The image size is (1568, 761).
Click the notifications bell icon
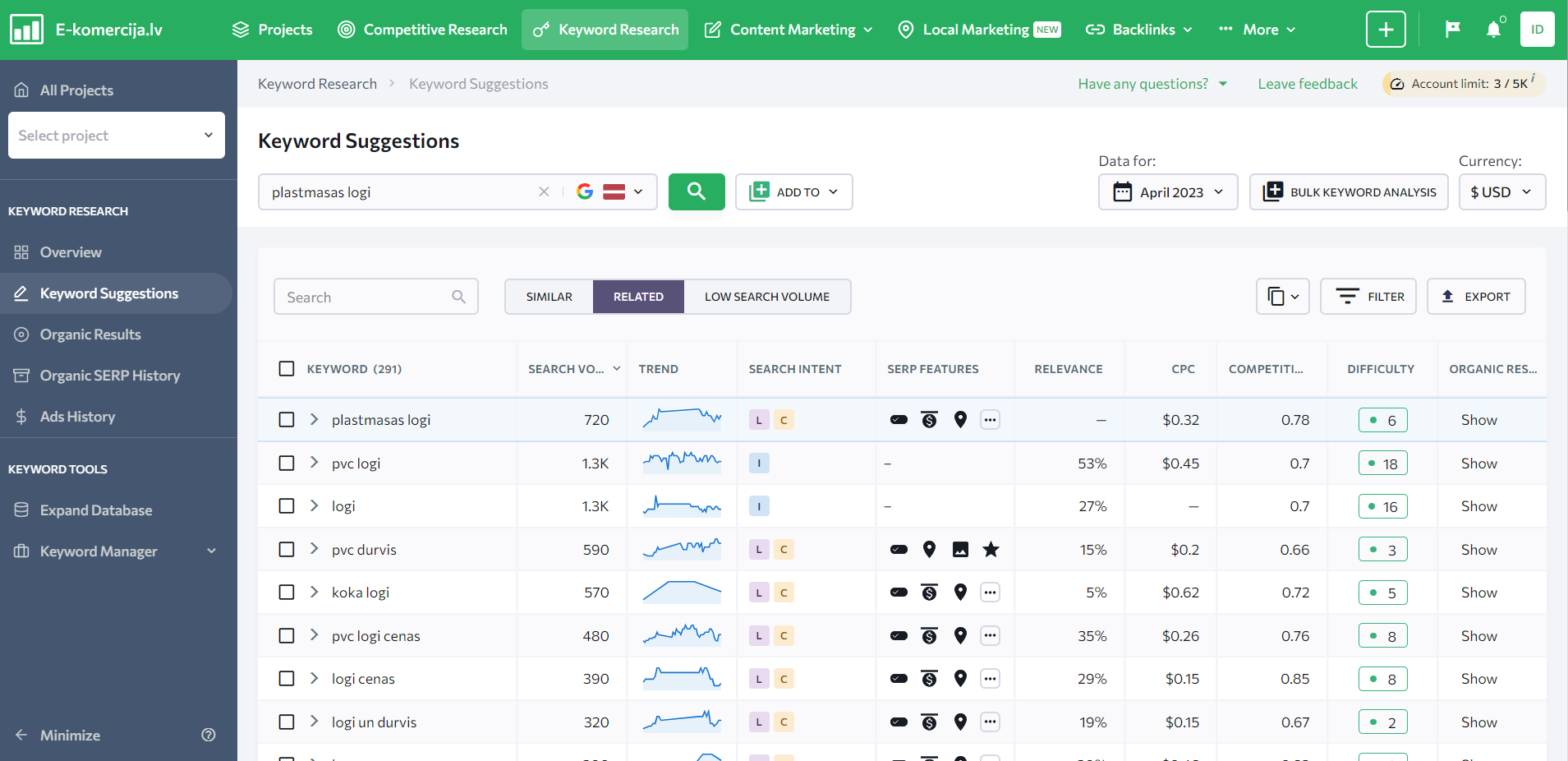point(1493,30)
